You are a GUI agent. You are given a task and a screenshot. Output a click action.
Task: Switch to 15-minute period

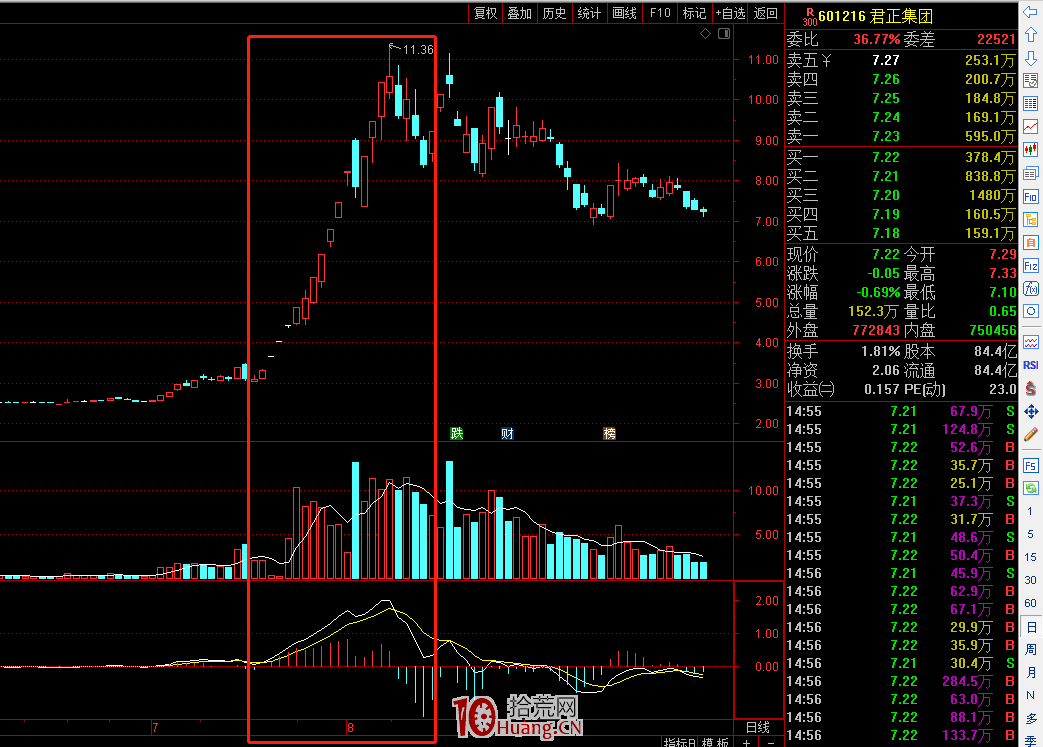[x=1030, y=557]
